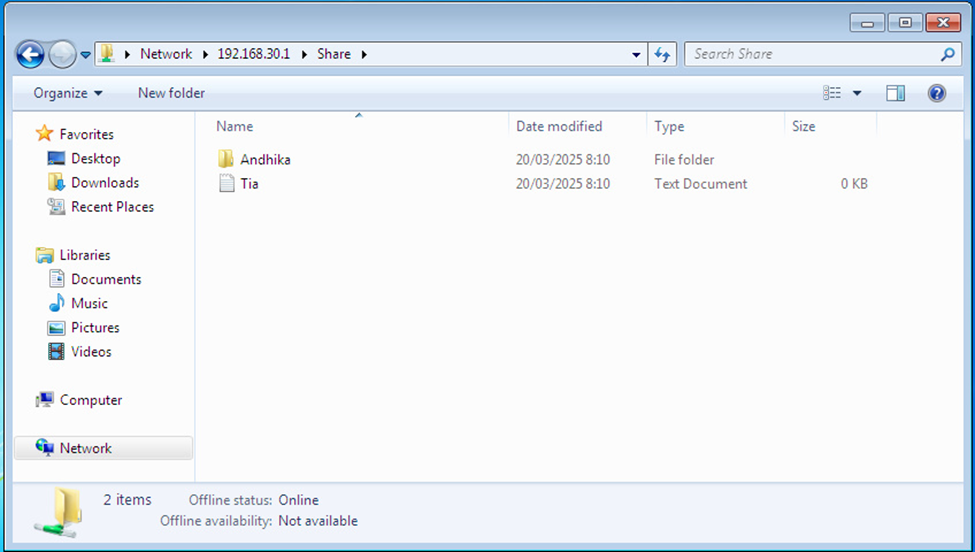The height and width of the screenshot is (552, 975).
Task: Click the Documents library icon
Action: [x=56, y=278]
